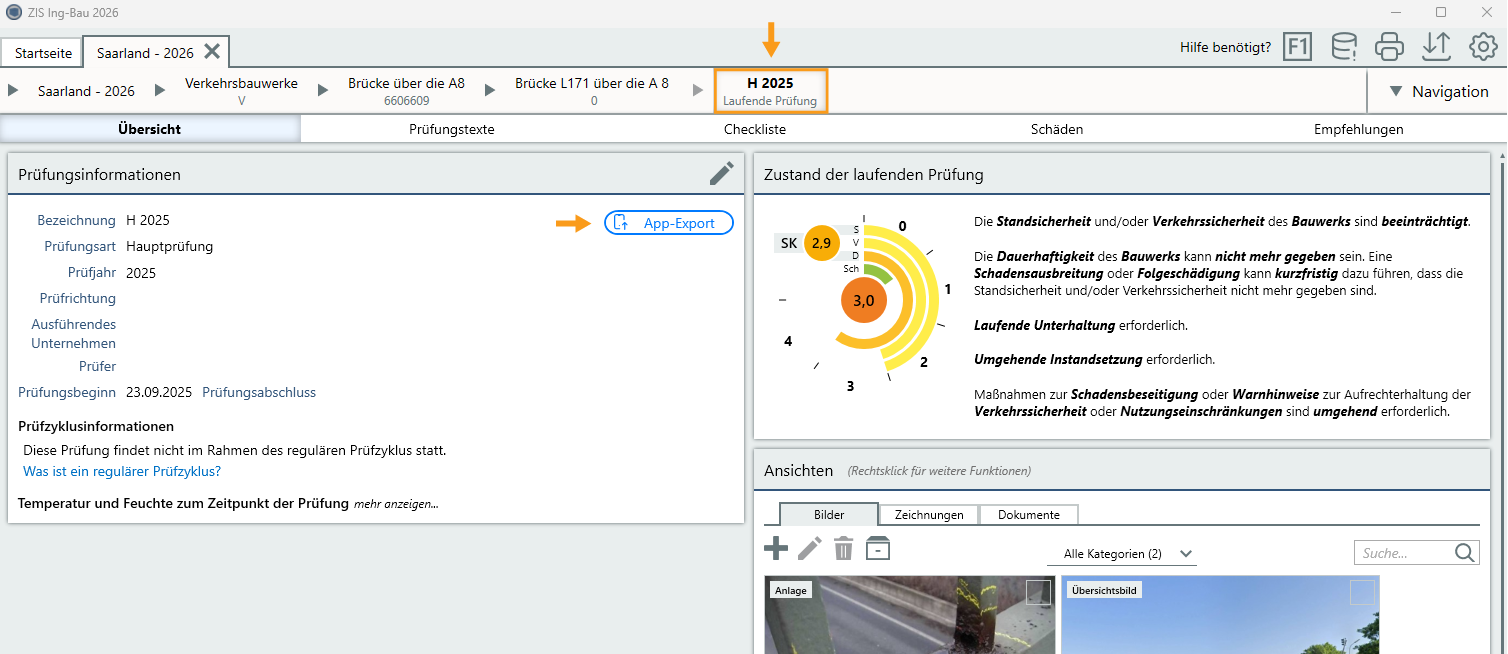Click the archive box icon in Ansichten

[878, 548]
